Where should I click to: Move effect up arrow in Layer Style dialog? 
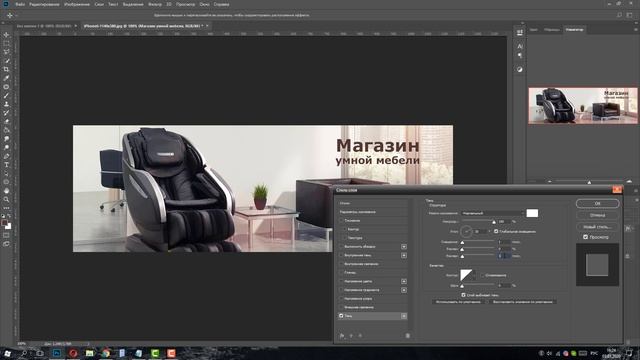351,336
